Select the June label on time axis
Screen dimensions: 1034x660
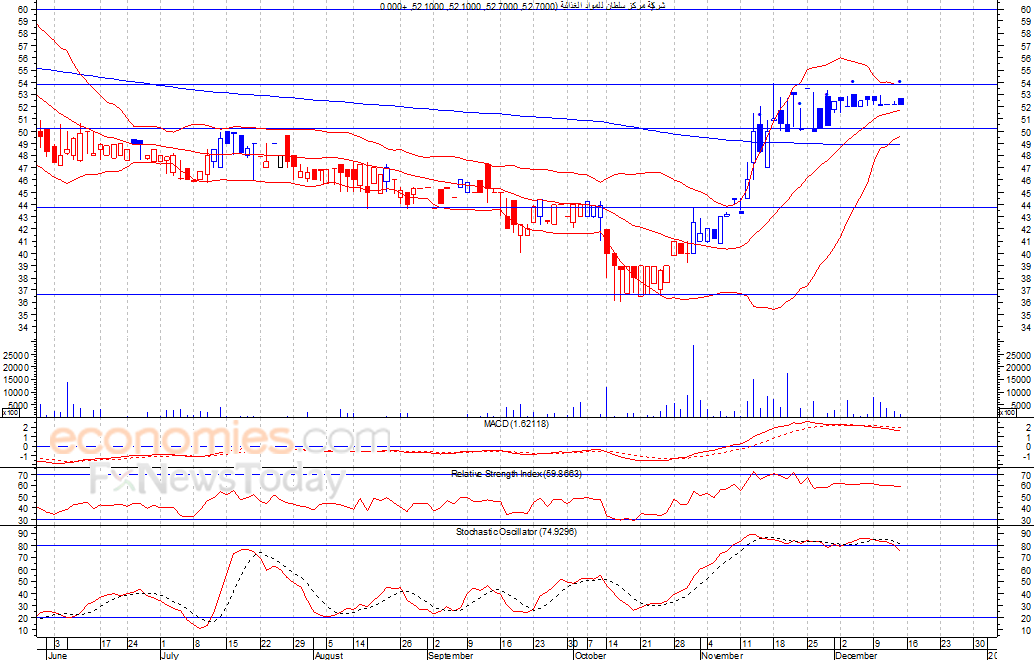pos(60,655)
